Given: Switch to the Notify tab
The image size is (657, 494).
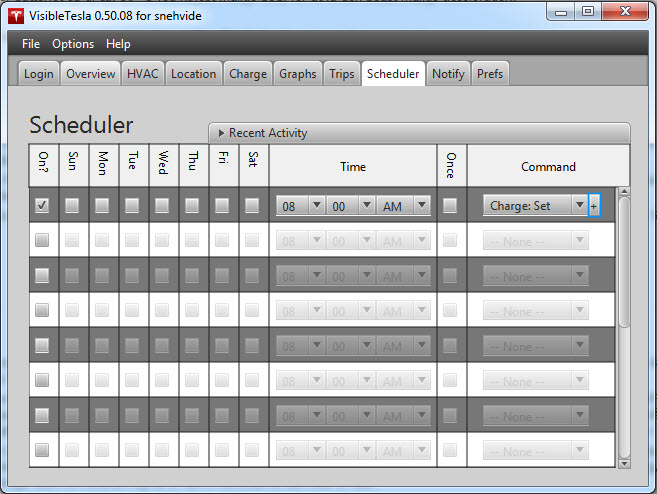Looking at the screenshot, I should [x=448, y=74].
